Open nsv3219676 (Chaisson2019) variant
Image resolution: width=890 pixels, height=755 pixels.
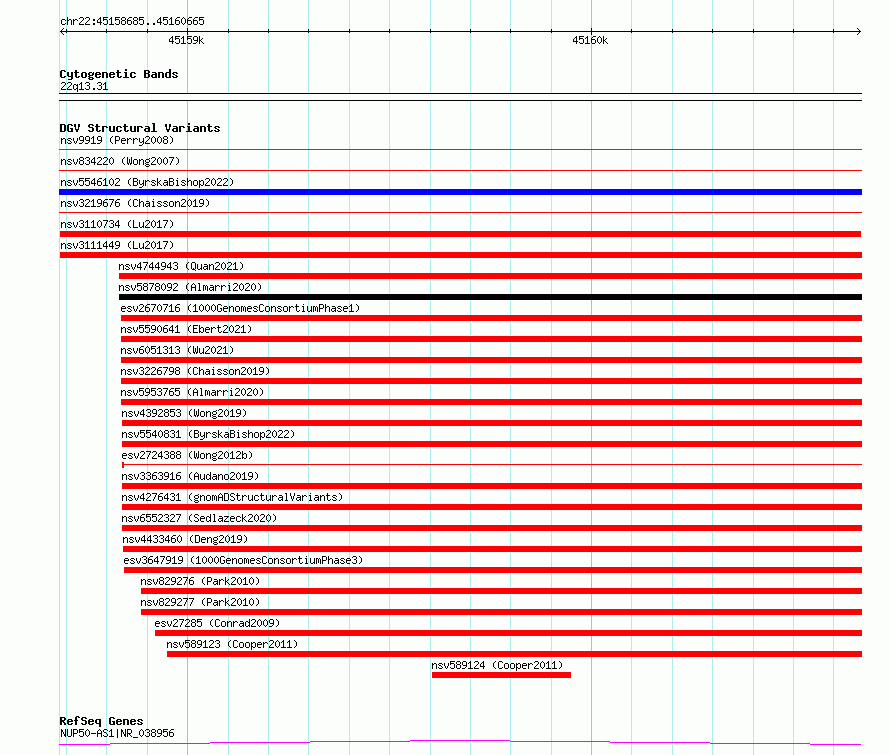click(135, 203)
